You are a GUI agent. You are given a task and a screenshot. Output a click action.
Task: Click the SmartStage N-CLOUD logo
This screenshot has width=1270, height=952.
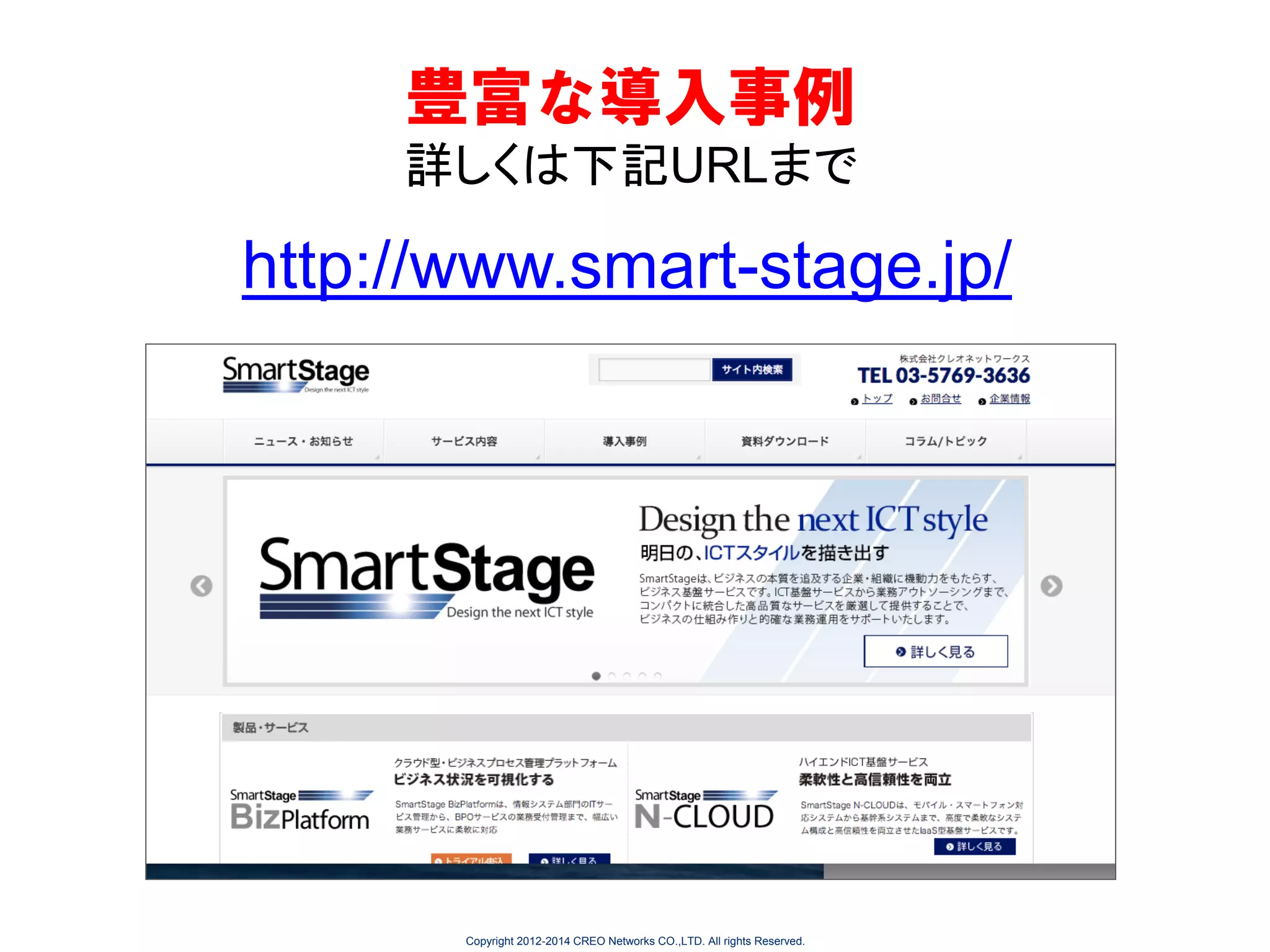point(706,809)
